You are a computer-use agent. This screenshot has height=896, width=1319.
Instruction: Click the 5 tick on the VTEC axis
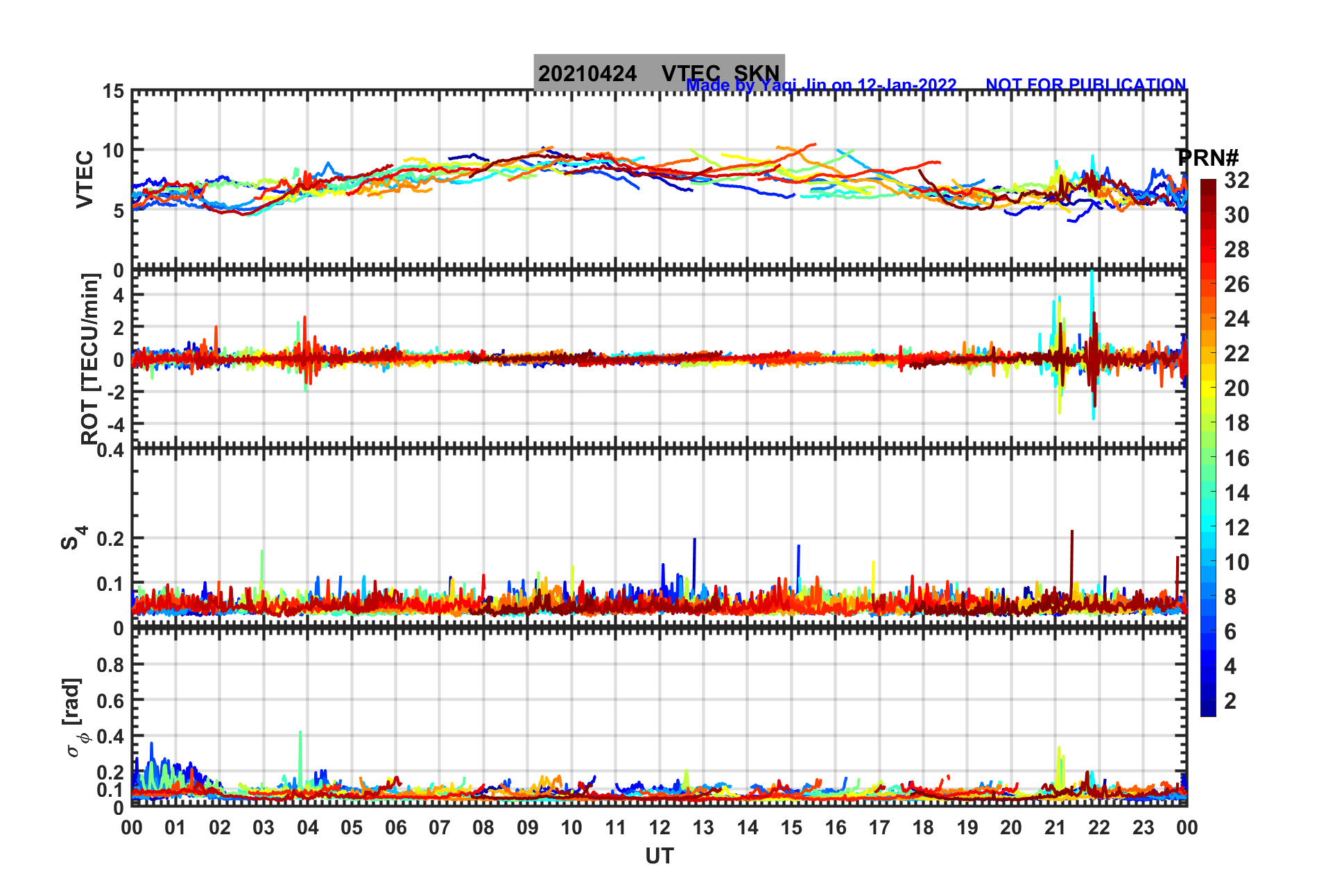pyautogui.click(x=119, y=210)
